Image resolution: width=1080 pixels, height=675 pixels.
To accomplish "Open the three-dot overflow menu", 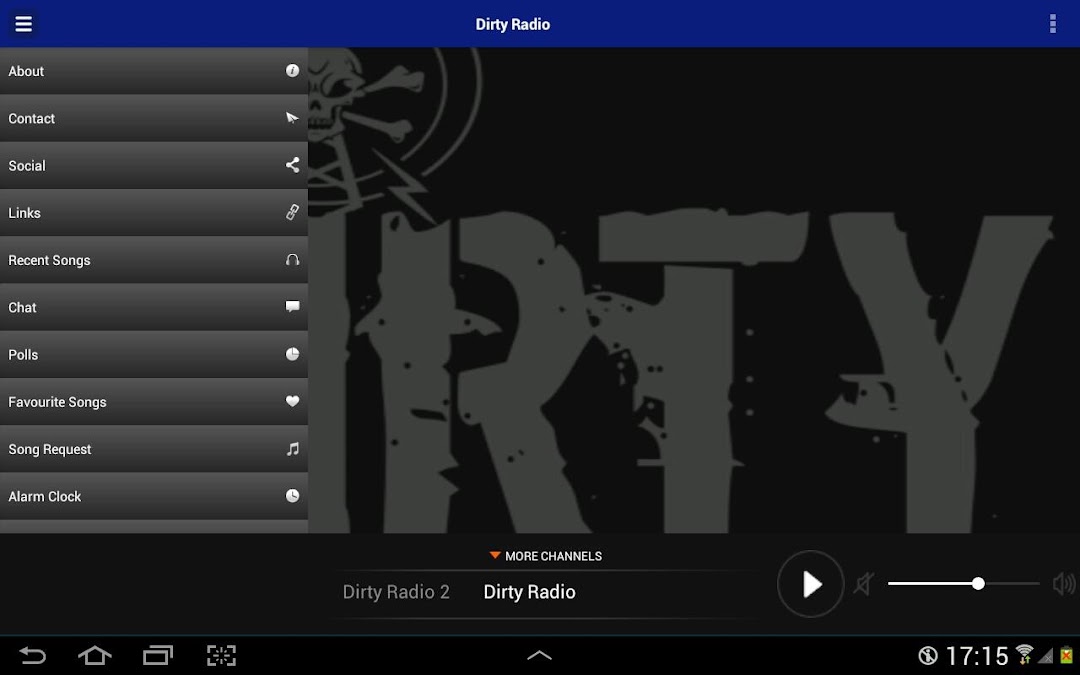I will 1052,24.
